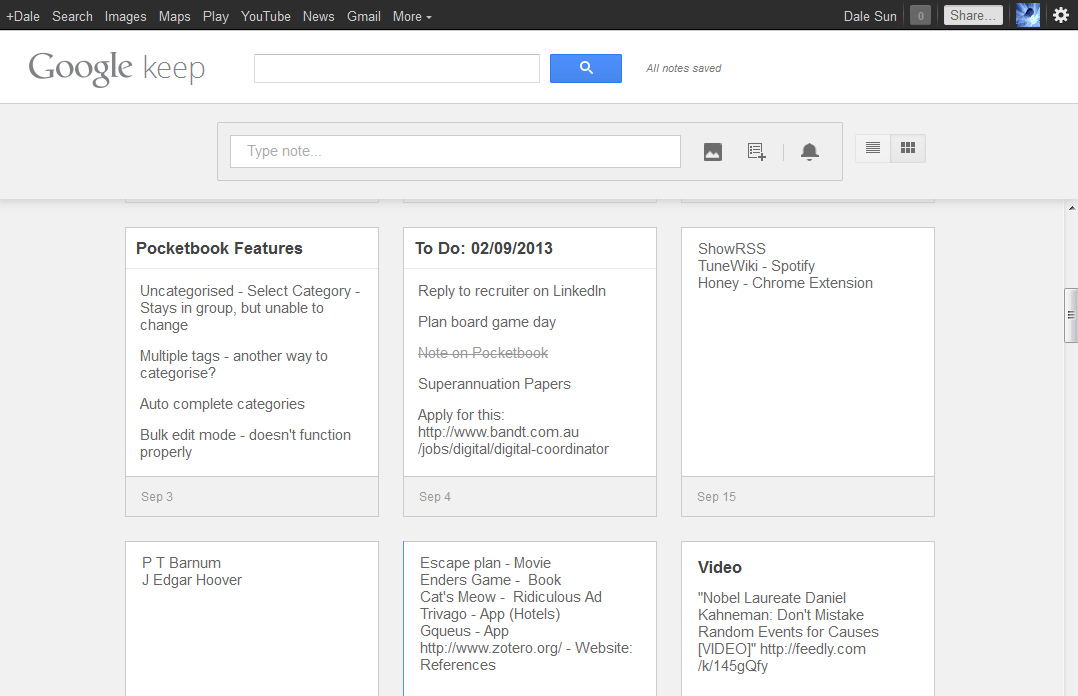1078x696 pixels.
Task: Open Images in the Google bar
Action: (125, 16)
